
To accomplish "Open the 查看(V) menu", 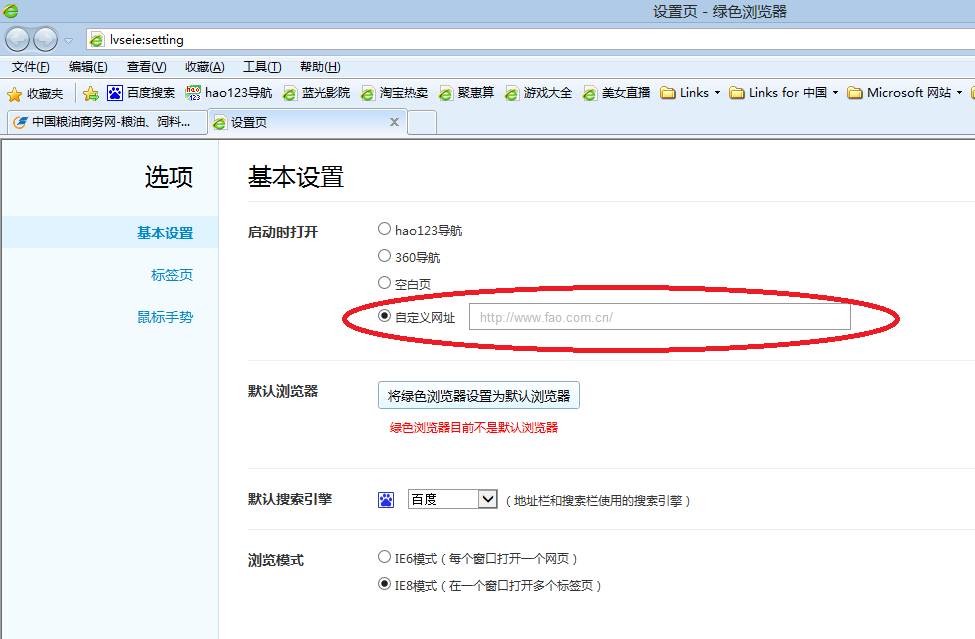I will pos(146,67).
